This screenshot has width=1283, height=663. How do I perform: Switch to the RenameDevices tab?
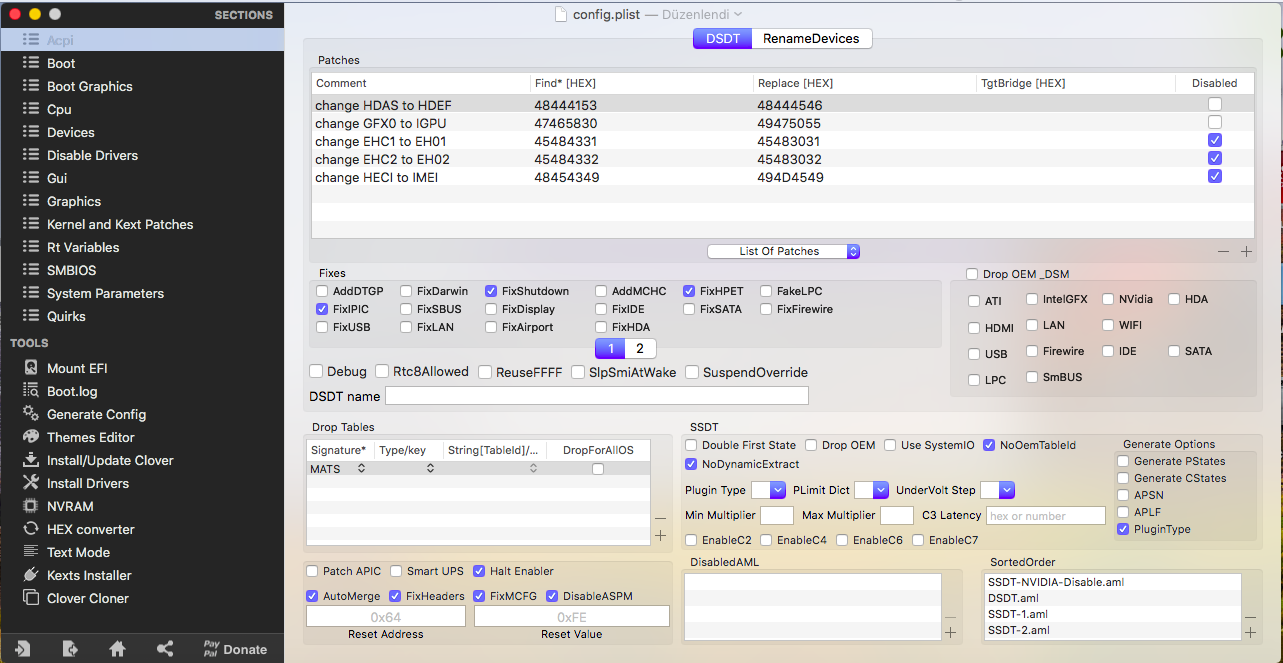tap(810, 38)
